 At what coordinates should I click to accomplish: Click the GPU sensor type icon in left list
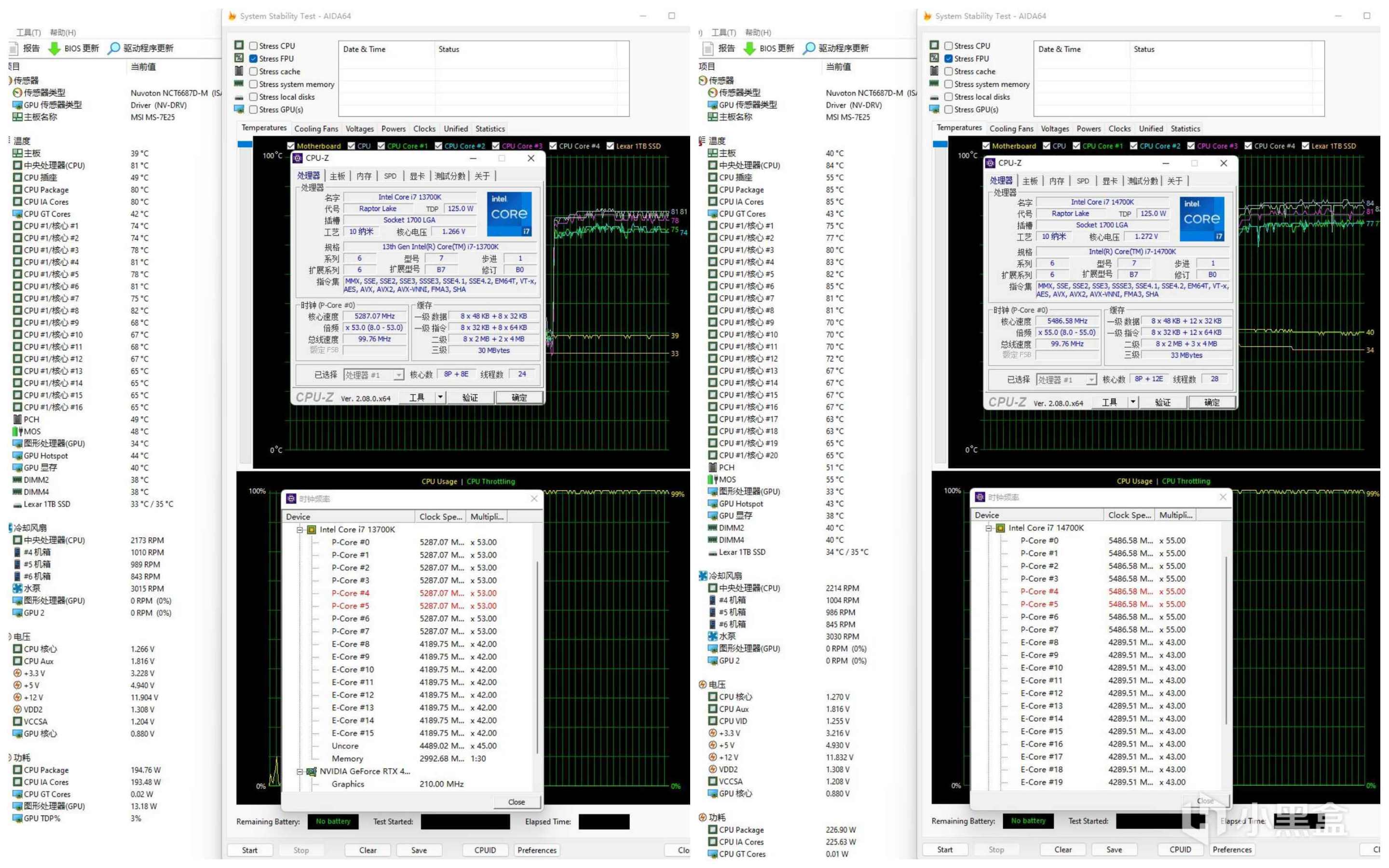click(17, 105)
